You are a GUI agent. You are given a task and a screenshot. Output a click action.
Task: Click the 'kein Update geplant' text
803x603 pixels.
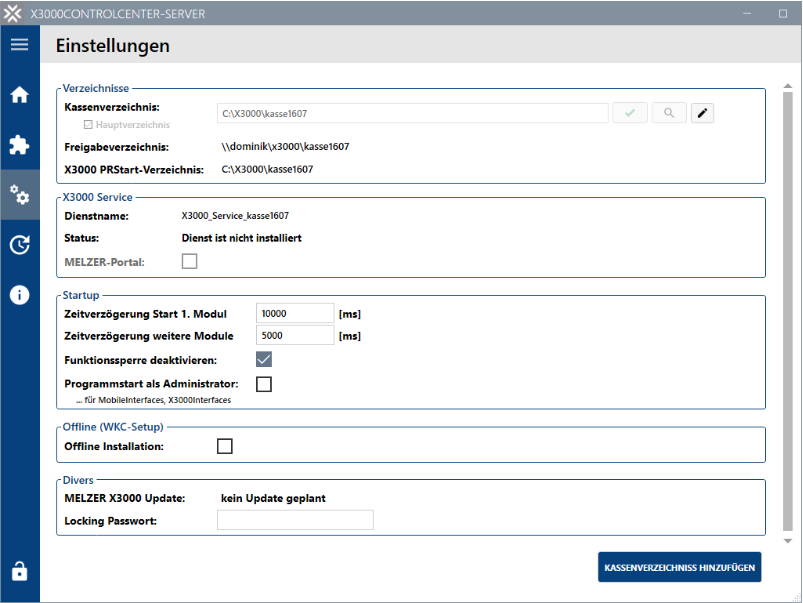pyautogui.click(x=273, y=498)
